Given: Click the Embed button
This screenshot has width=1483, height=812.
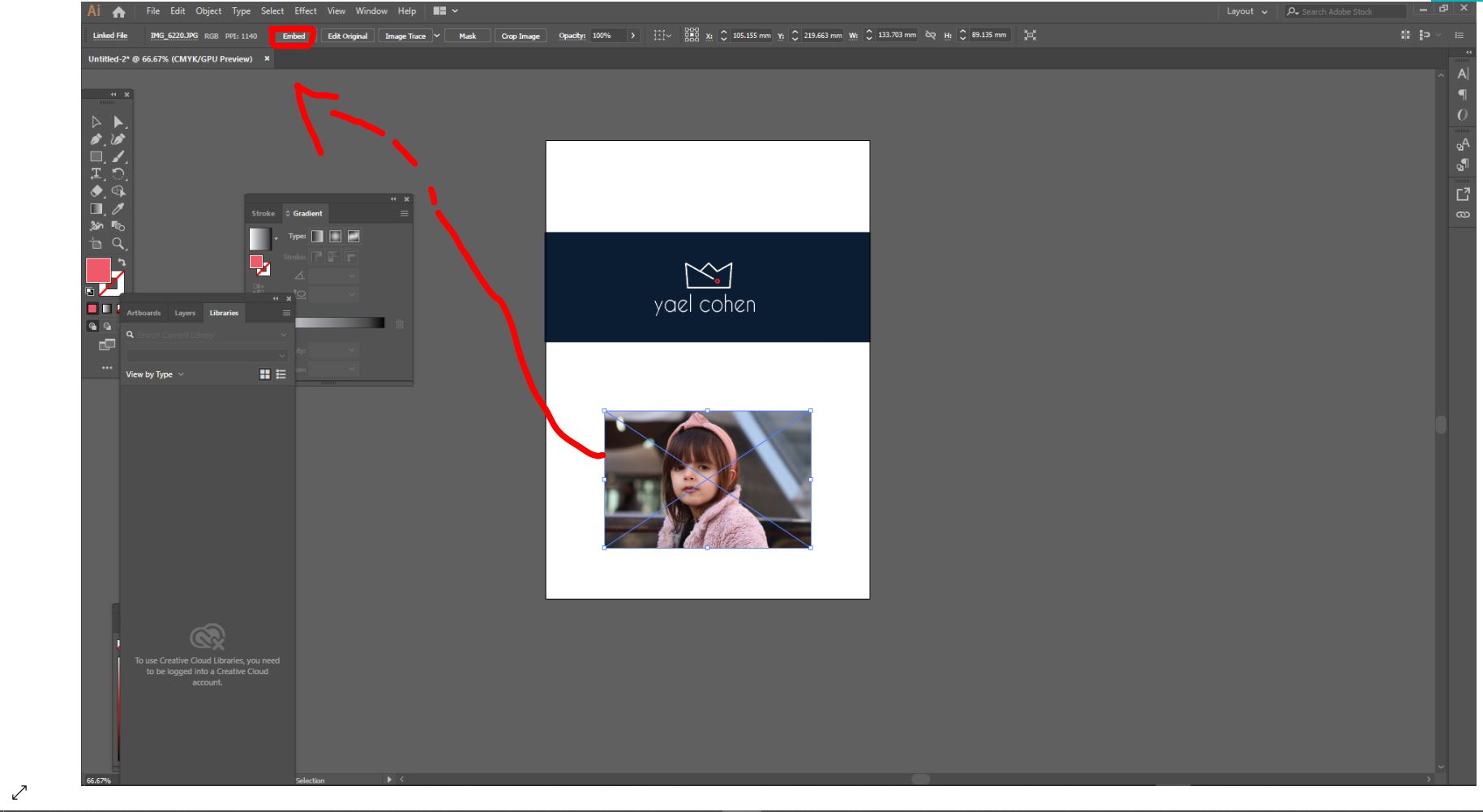Looking at the screenshot, I should 294,36.
